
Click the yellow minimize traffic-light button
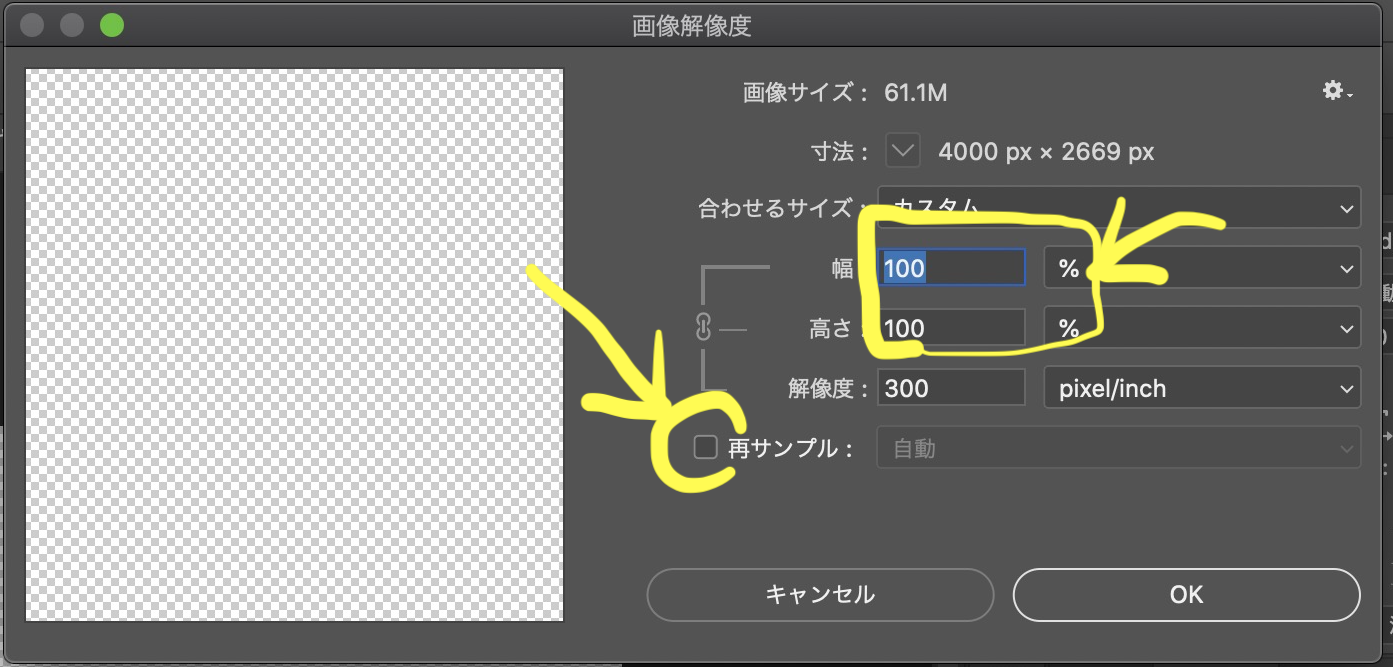71,25
